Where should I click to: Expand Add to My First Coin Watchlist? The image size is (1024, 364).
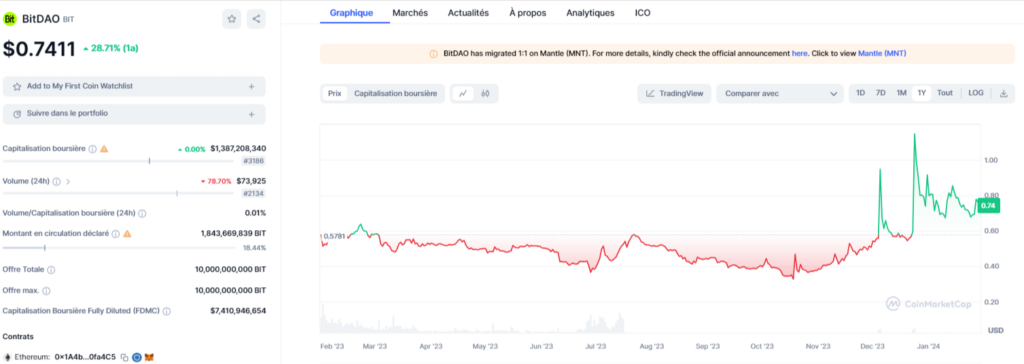coord(134,86)
